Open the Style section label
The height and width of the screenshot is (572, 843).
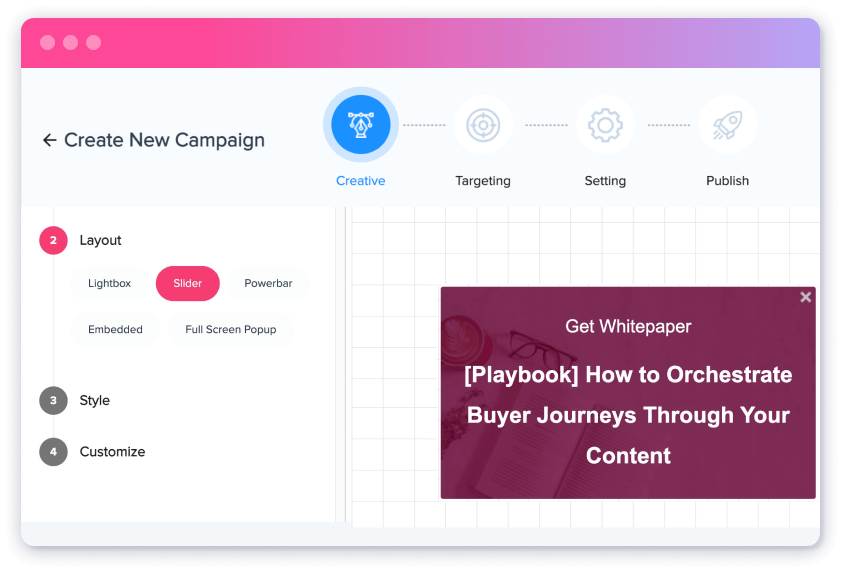[x=95, y=401]
